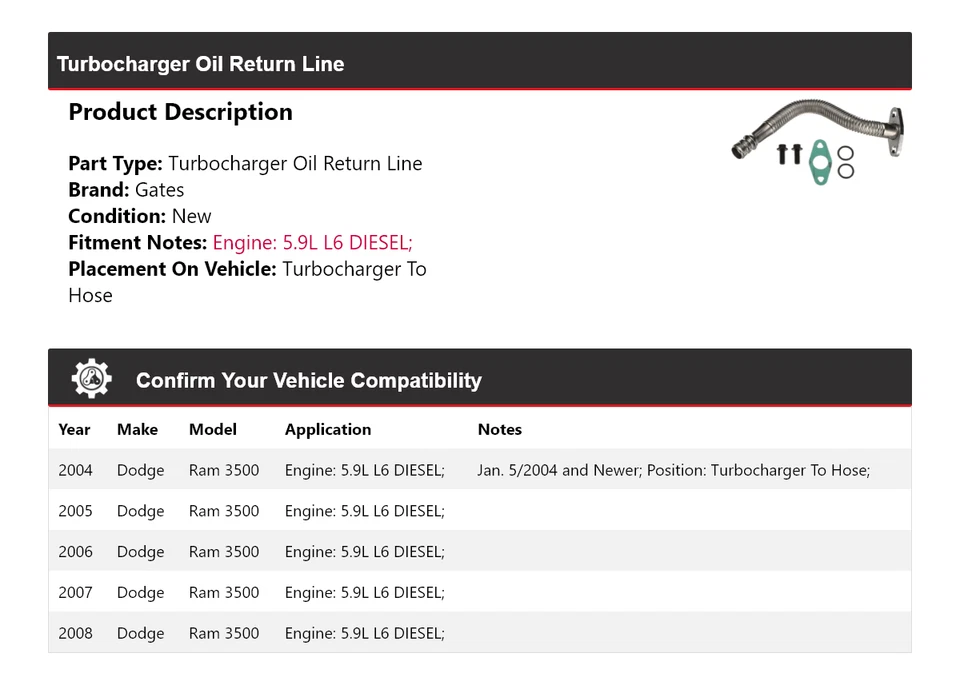Select the 2007 year row

point(75,593)
